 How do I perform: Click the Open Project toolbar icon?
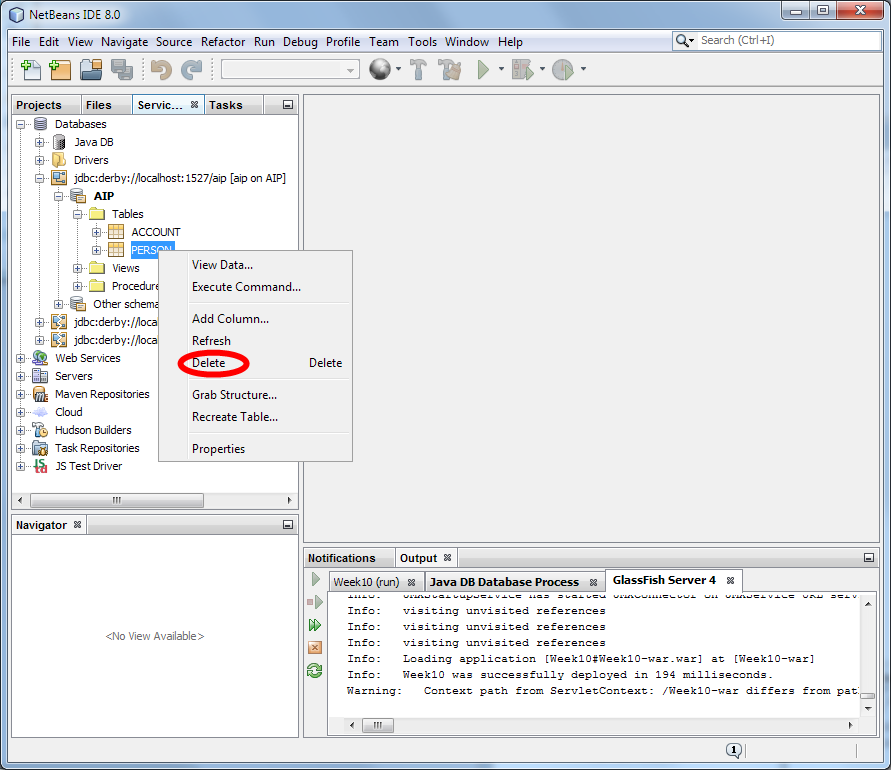[x=91, y=69]
